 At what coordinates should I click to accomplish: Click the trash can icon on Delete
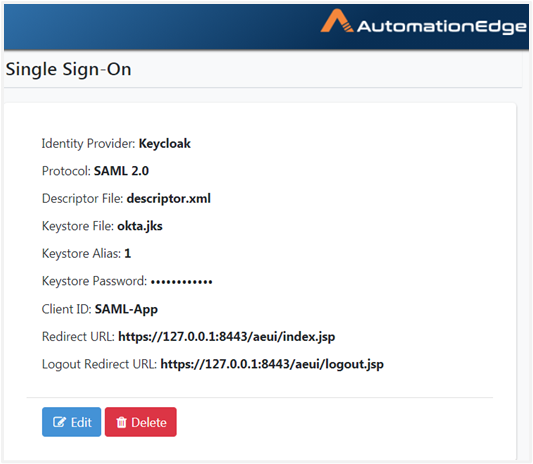coord(121,423)
